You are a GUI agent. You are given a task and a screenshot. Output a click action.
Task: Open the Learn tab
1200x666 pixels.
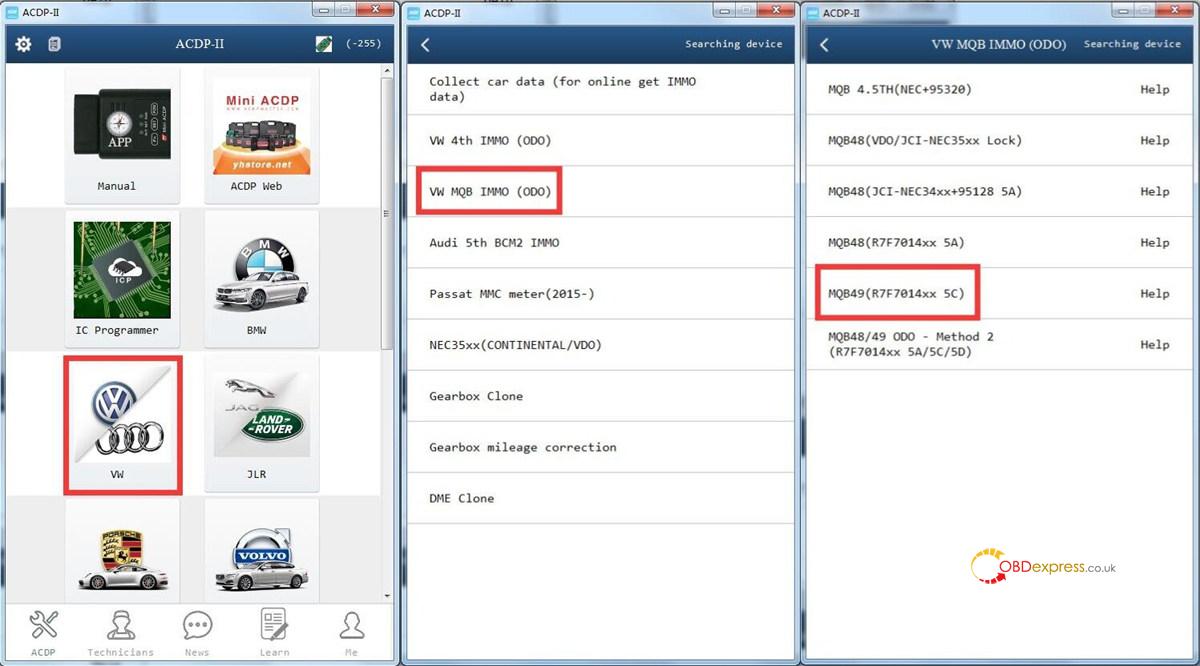pos(274,633)
